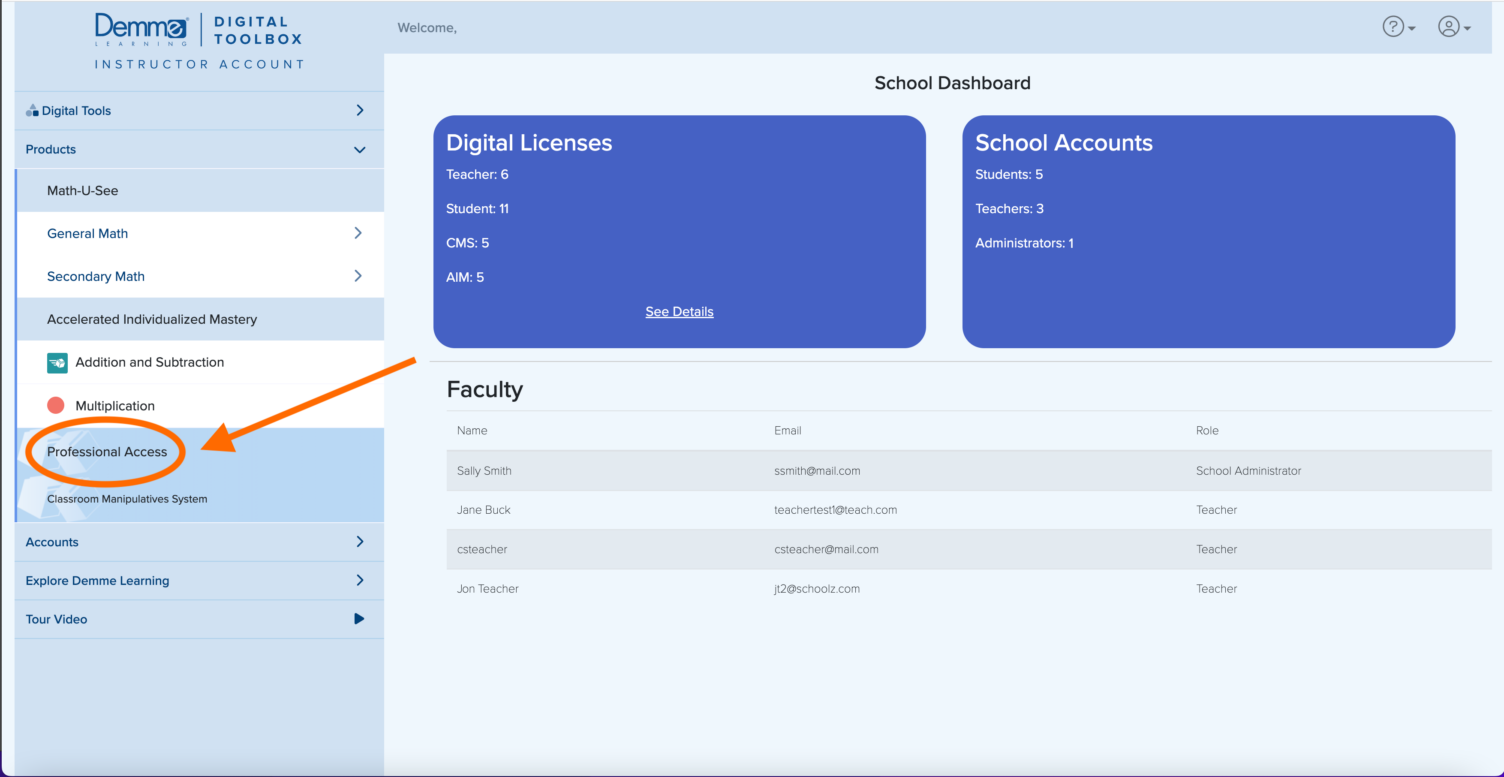Select Classroom Manipulatives System

128,498
